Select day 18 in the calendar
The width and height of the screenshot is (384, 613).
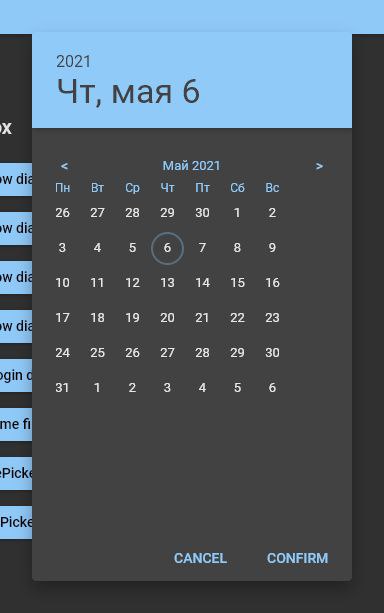click(x=97, y=318)
